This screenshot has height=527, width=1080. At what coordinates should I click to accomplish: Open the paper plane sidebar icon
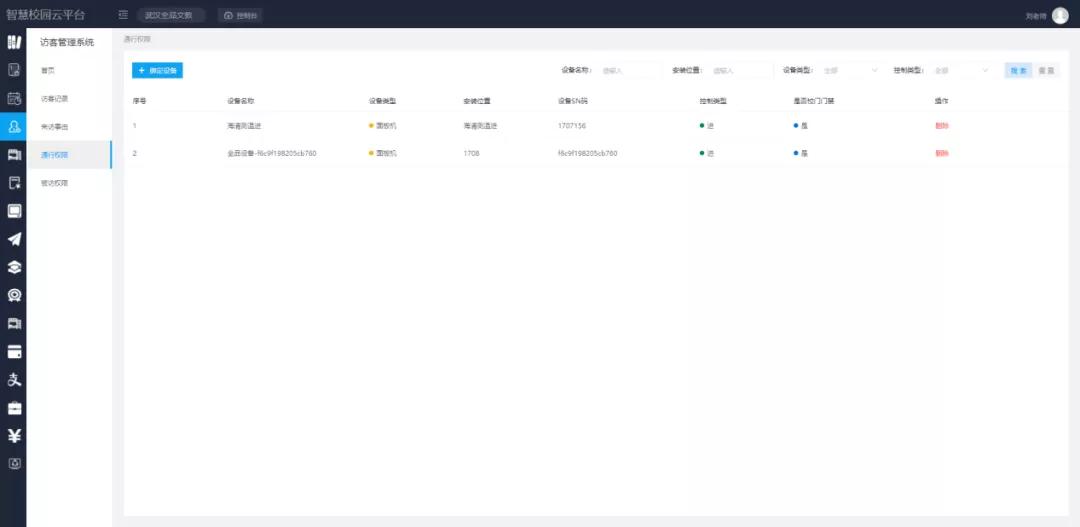[x=14, y=239]
